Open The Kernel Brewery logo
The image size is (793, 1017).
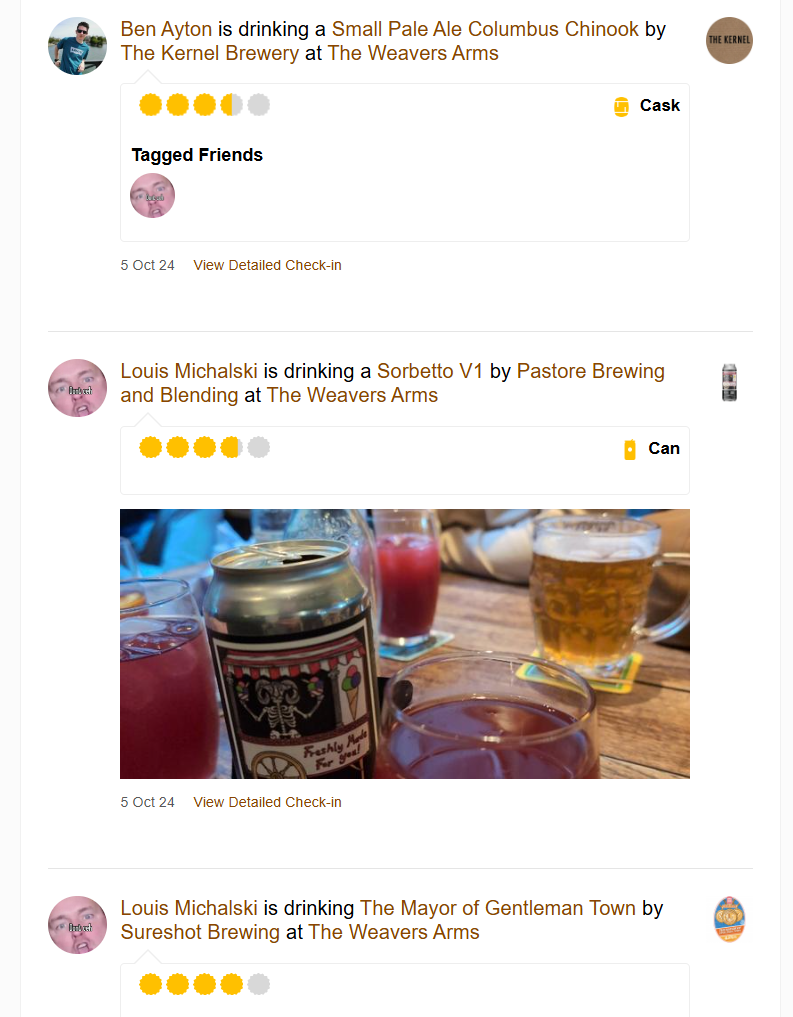coord(729,41)
